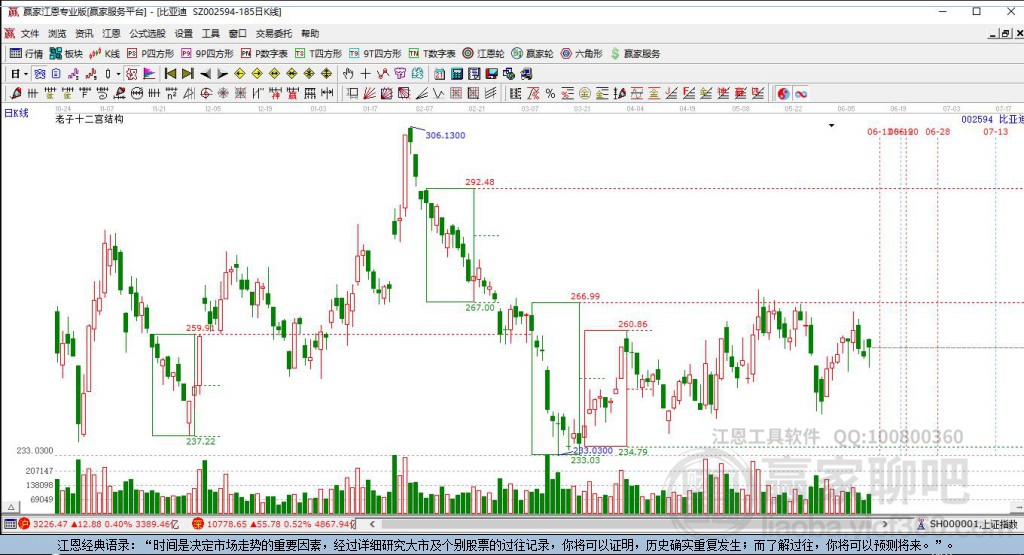Click the purple flag chart icon

coord(149,74)
